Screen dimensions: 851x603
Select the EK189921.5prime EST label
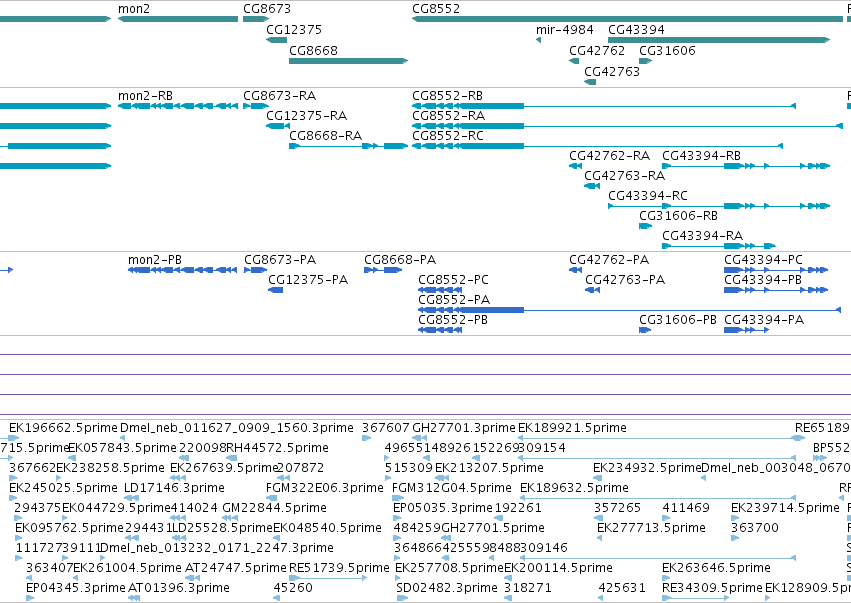[x=573, y=428]
